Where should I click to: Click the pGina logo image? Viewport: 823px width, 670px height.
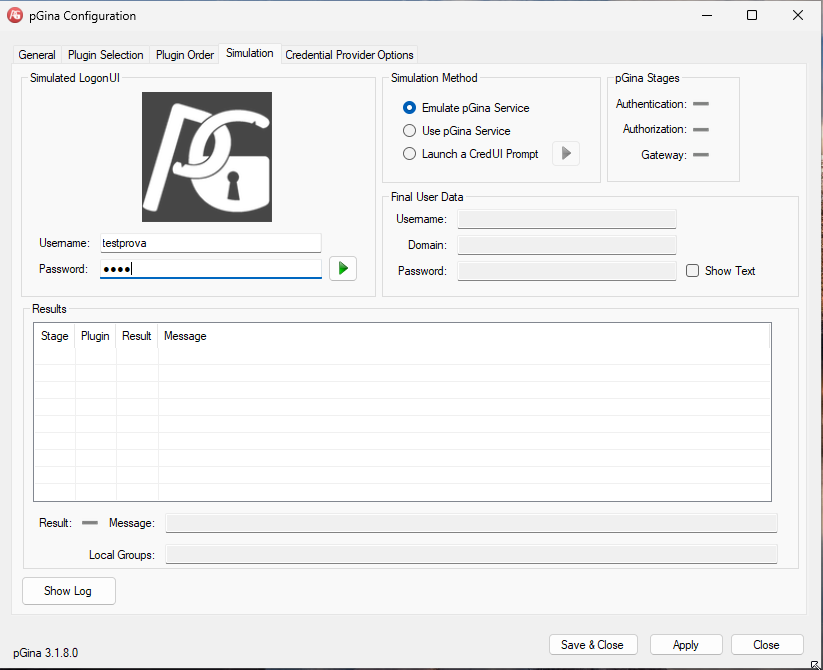(207, 157)
